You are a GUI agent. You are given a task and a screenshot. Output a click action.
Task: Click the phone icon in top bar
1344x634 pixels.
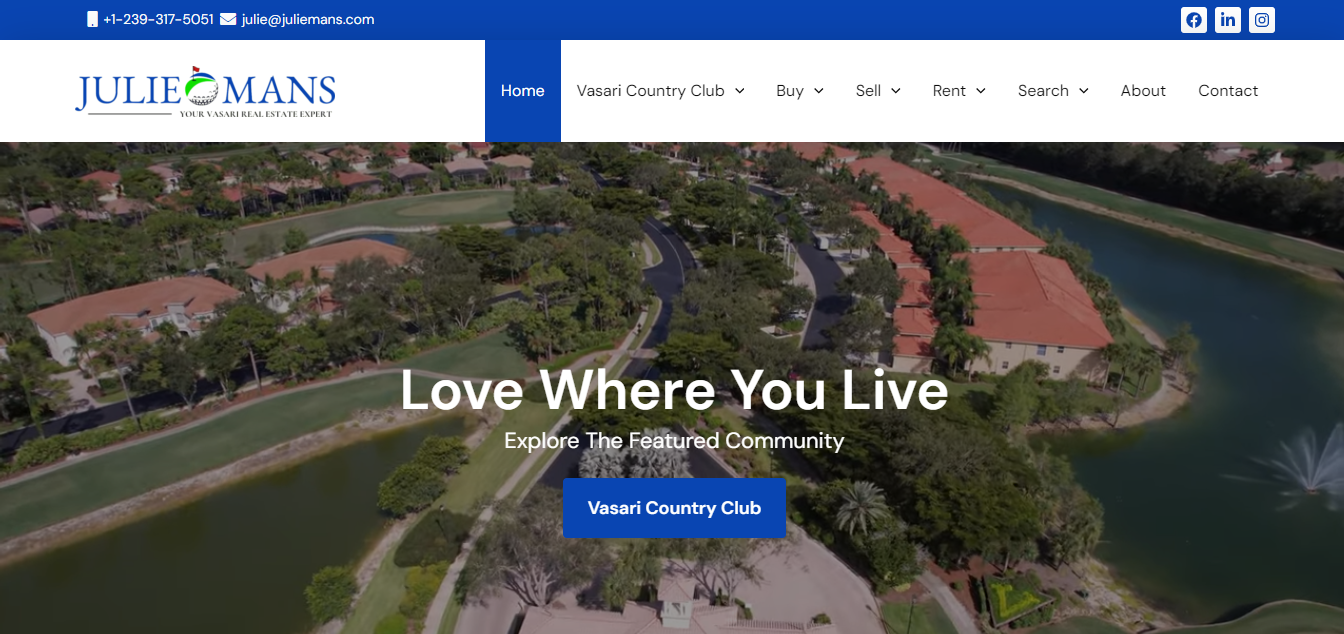(x=92, y=19)
